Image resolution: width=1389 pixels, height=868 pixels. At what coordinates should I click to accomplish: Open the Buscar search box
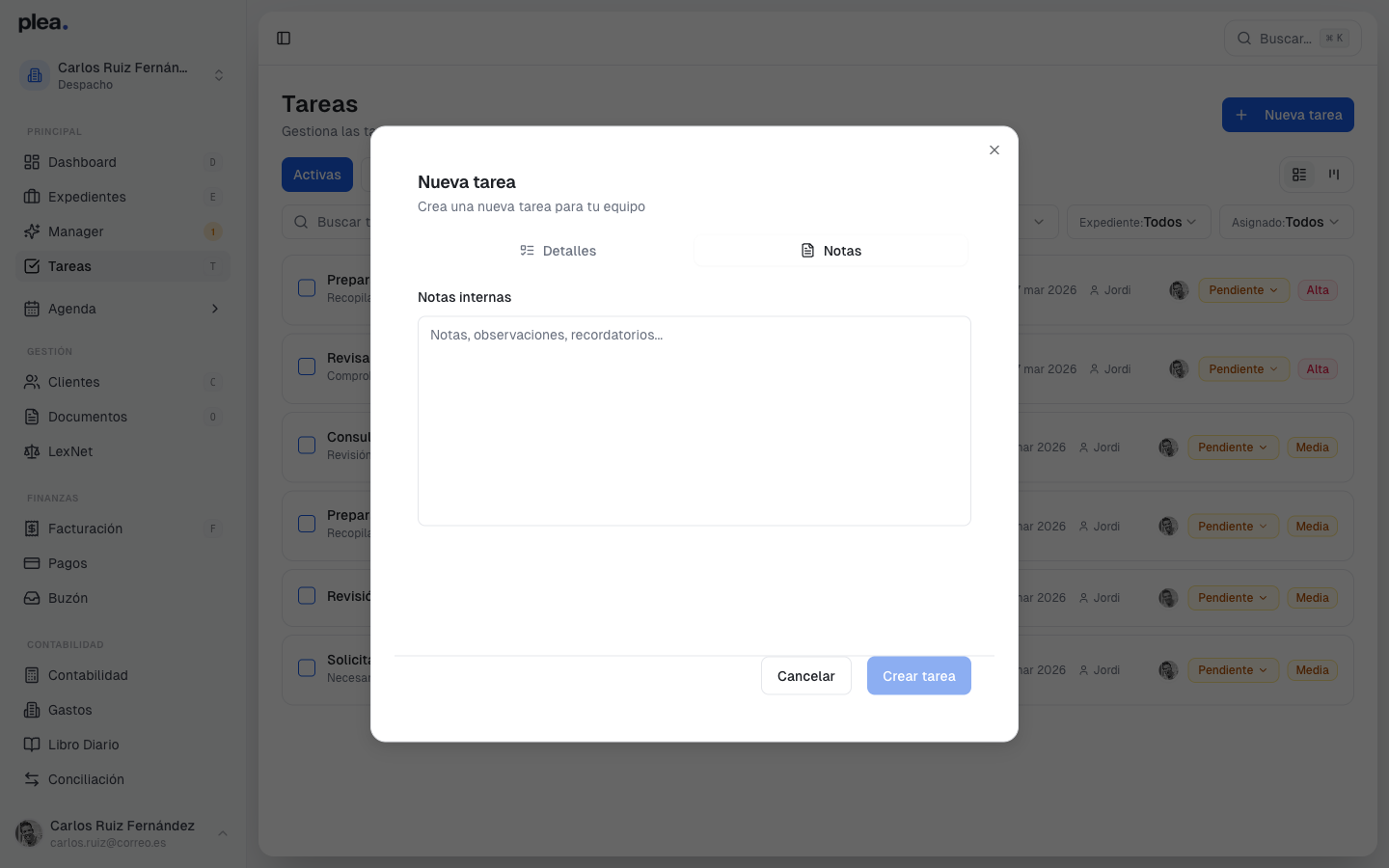pos(1293,39)
